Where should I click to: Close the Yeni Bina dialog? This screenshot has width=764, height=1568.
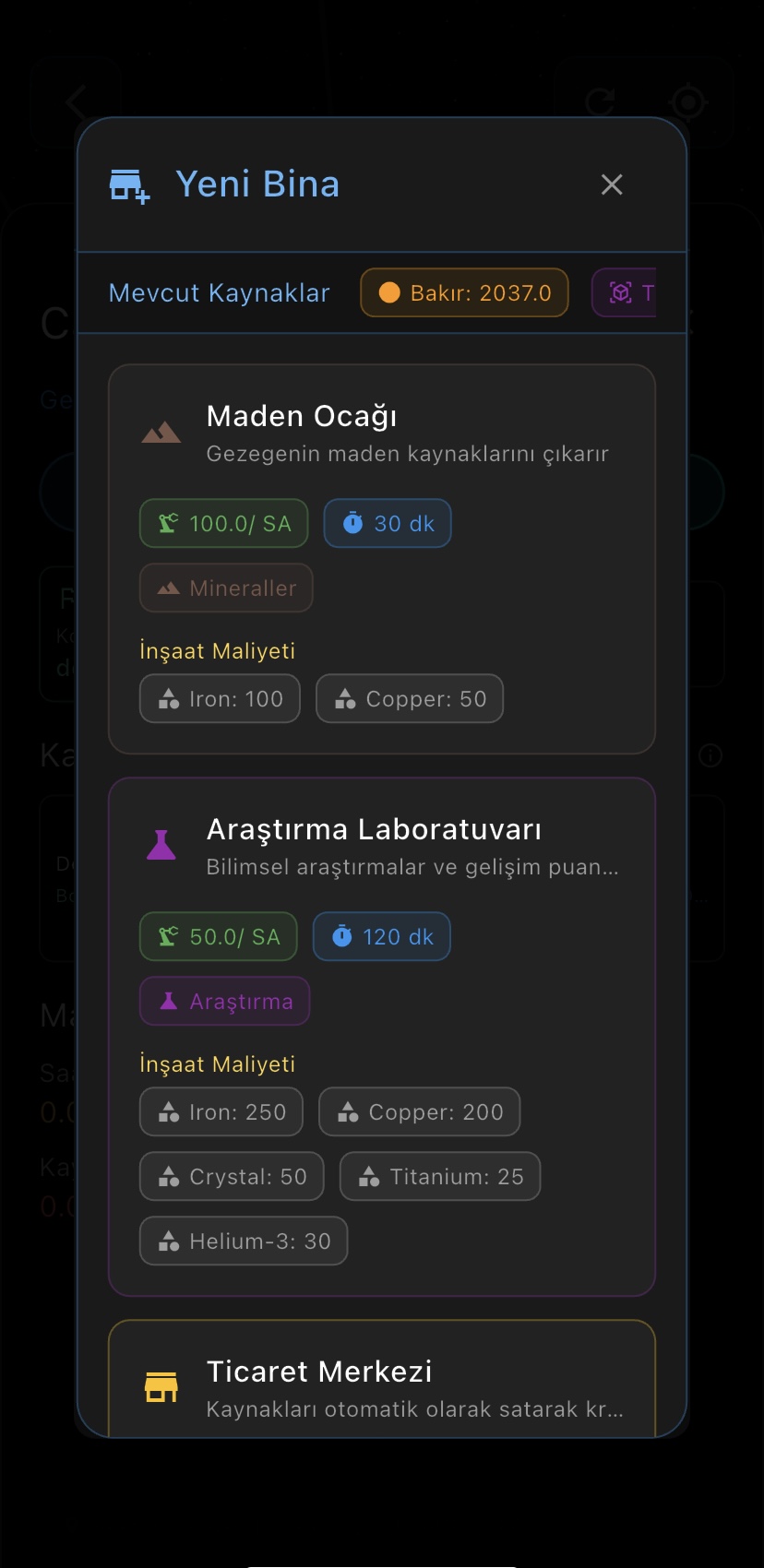tap(611, 184)
